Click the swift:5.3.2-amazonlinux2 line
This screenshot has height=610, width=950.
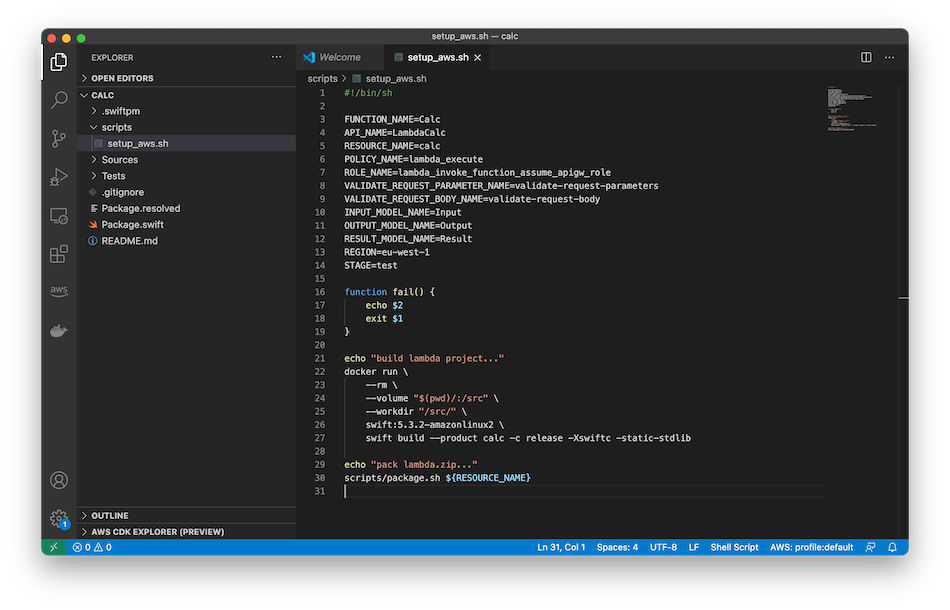(434, 425)
